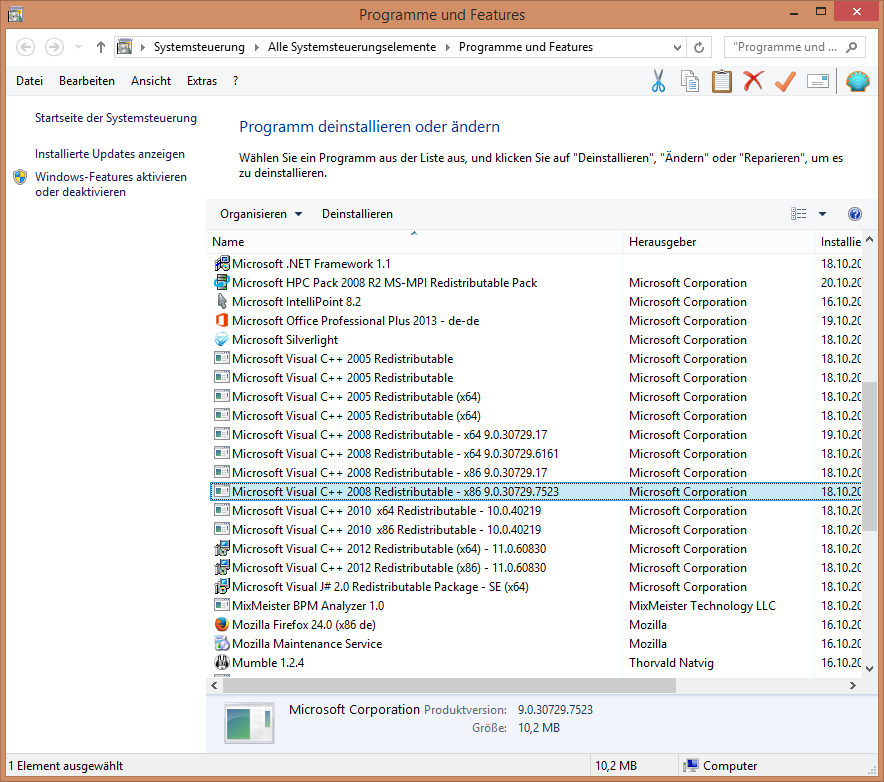Open the Organisieren dropdown
The width and height of the screenshot is (884, 782).
tap(261, 214)
